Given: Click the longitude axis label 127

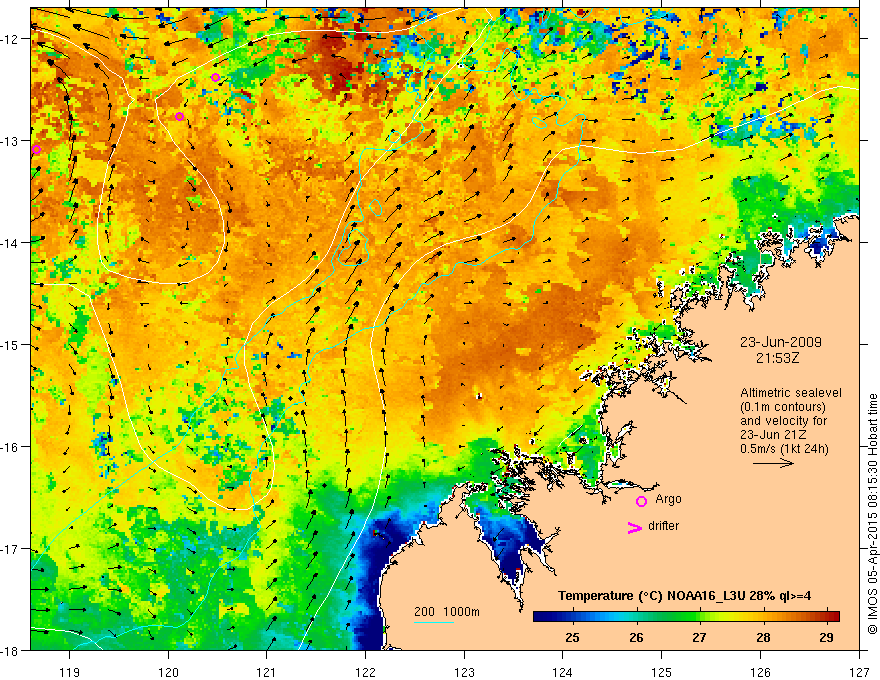Looking at the screenshot, I should point(859,672).
